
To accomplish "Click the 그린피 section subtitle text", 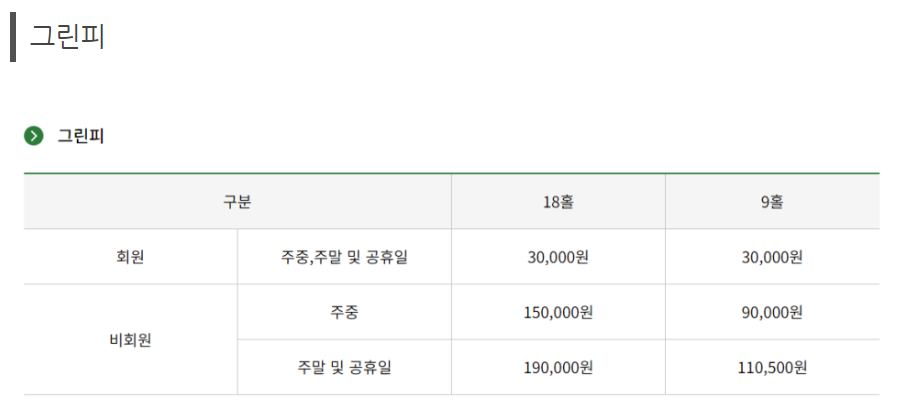I will [x=80, y=136].
